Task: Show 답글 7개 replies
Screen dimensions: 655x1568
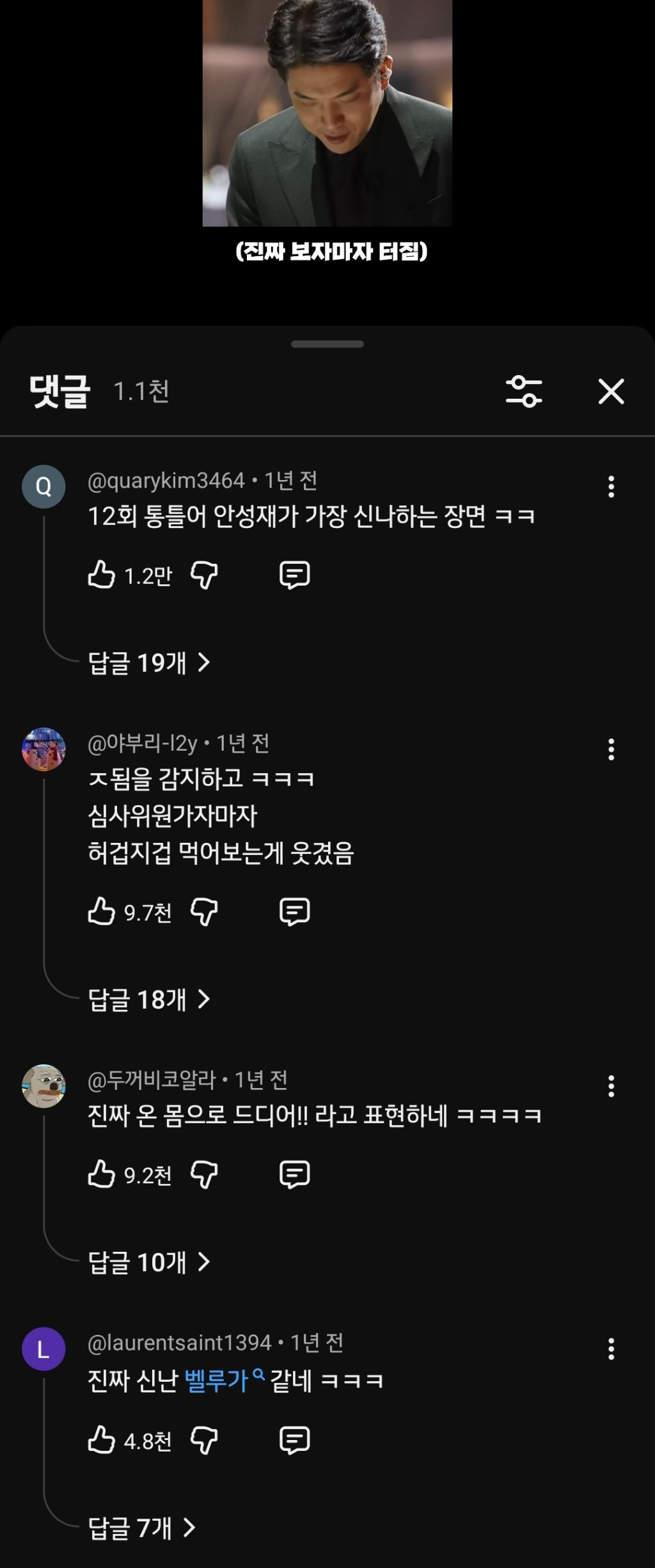Action: point(141,1528)
